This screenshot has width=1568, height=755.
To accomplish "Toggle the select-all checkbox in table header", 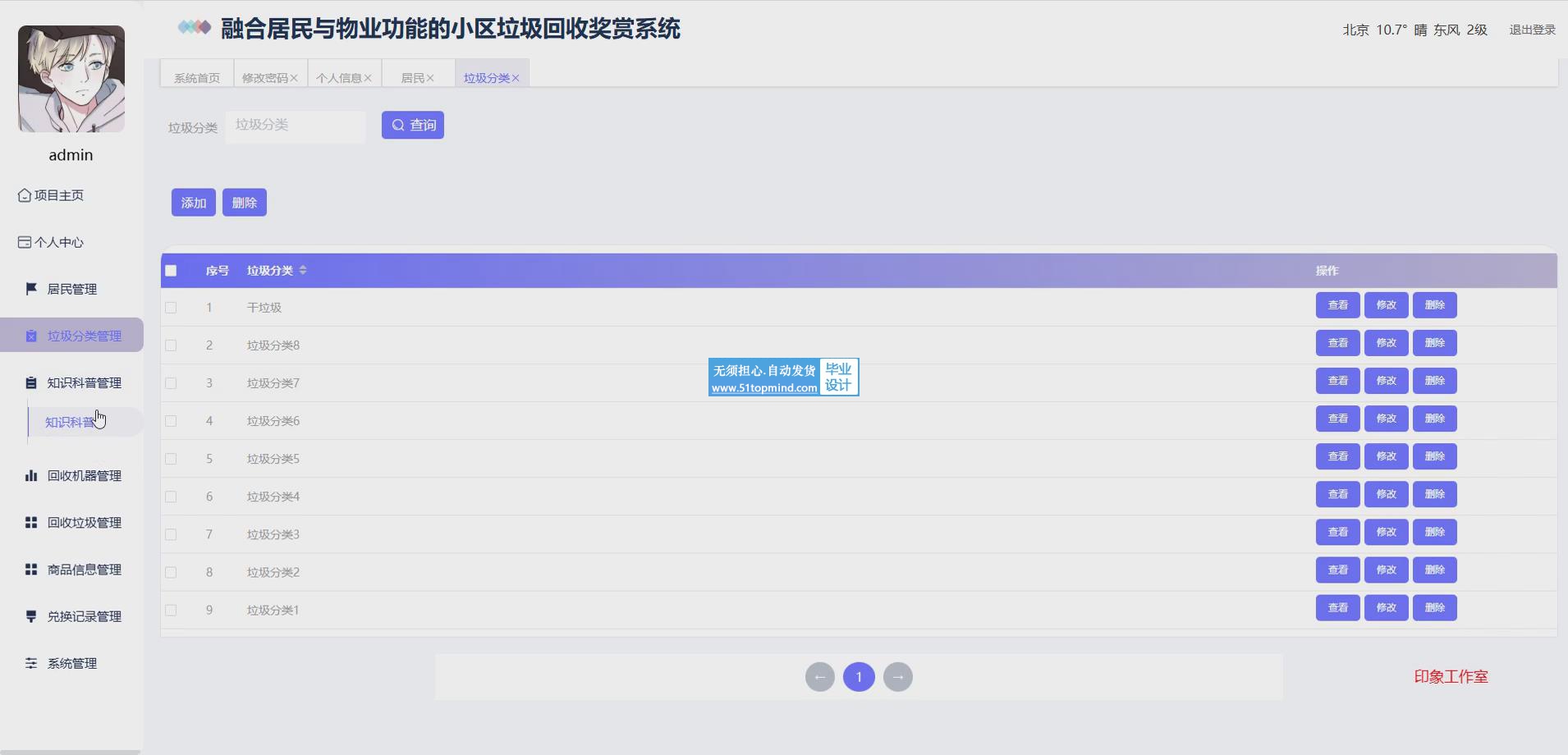I will 171,271.
